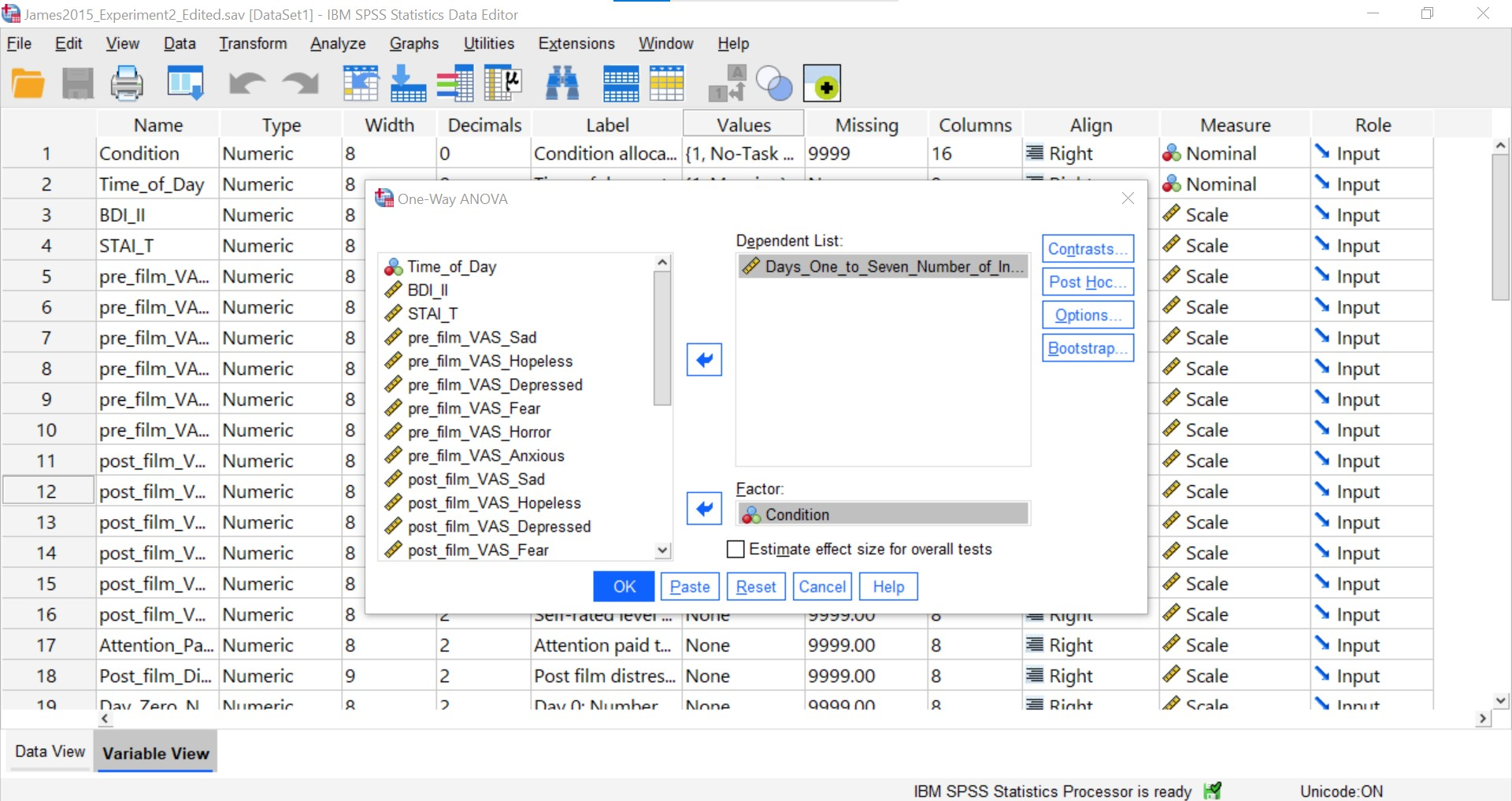Open the Edit menu

69,43
